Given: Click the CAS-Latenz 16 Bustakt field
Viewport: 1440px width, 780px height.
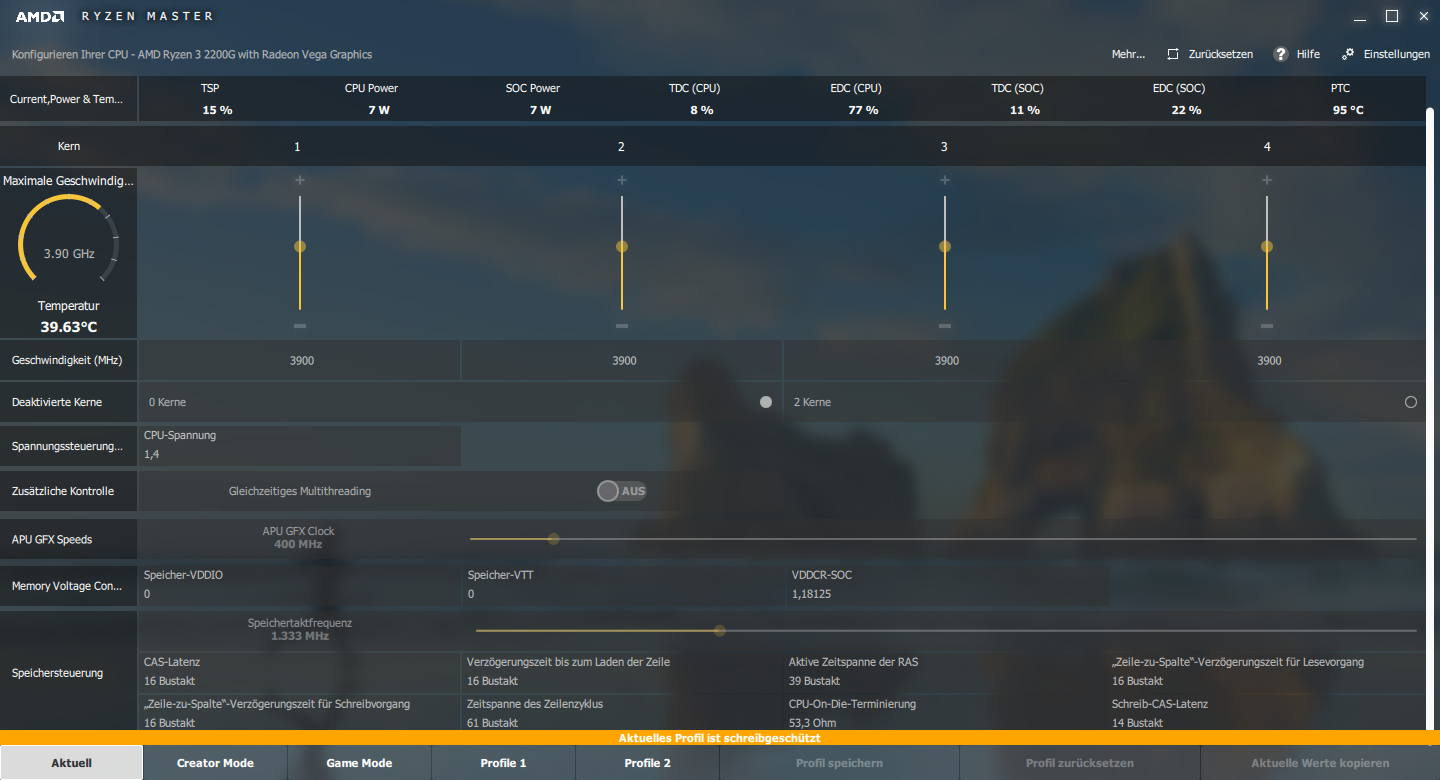Looking at the screenshot, I should pyautogui.click(x=300, y=672).
